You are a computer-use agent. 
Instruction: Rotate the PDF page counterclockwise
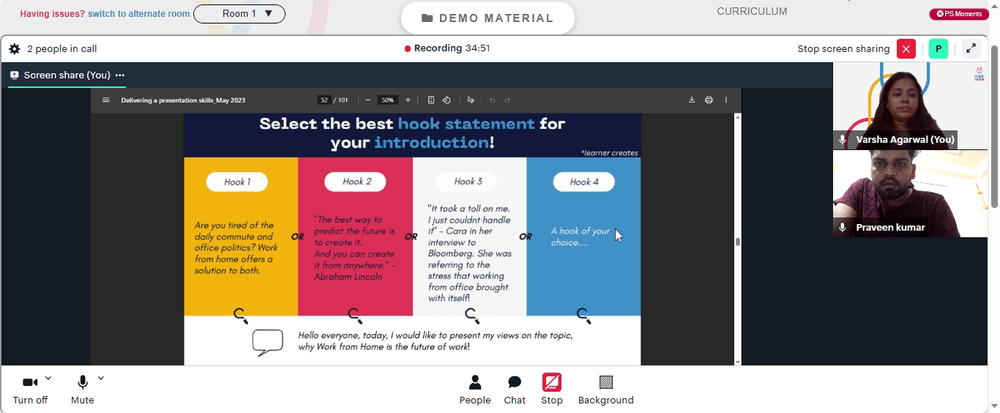446,100
